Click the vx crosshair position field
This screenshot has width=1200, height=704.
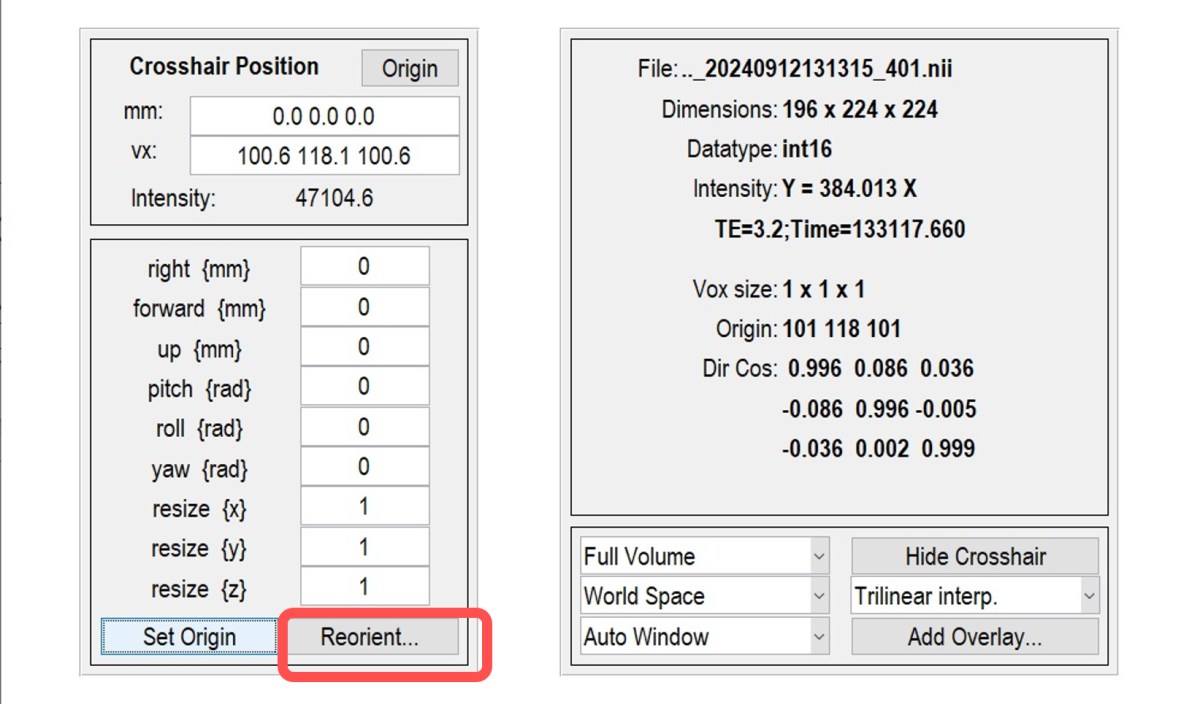tap(324, 156)
